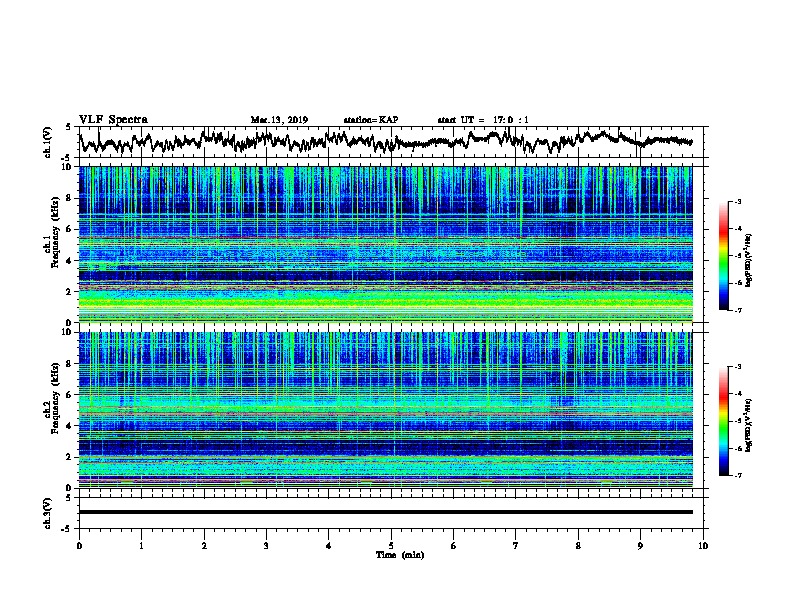Image resolution: width=792 pixels, height=612 pixels.
Task: Click the "start UT = 17:0 :1" text
Action: (483, 120)
